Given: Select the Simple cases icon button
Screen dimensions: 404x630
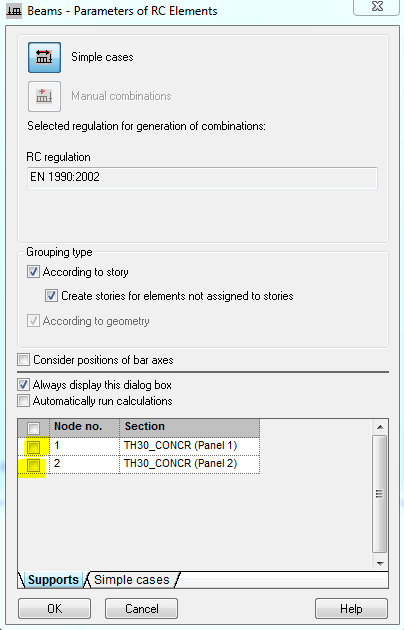Looking at the screenshot, I should [x=44, y=57].
